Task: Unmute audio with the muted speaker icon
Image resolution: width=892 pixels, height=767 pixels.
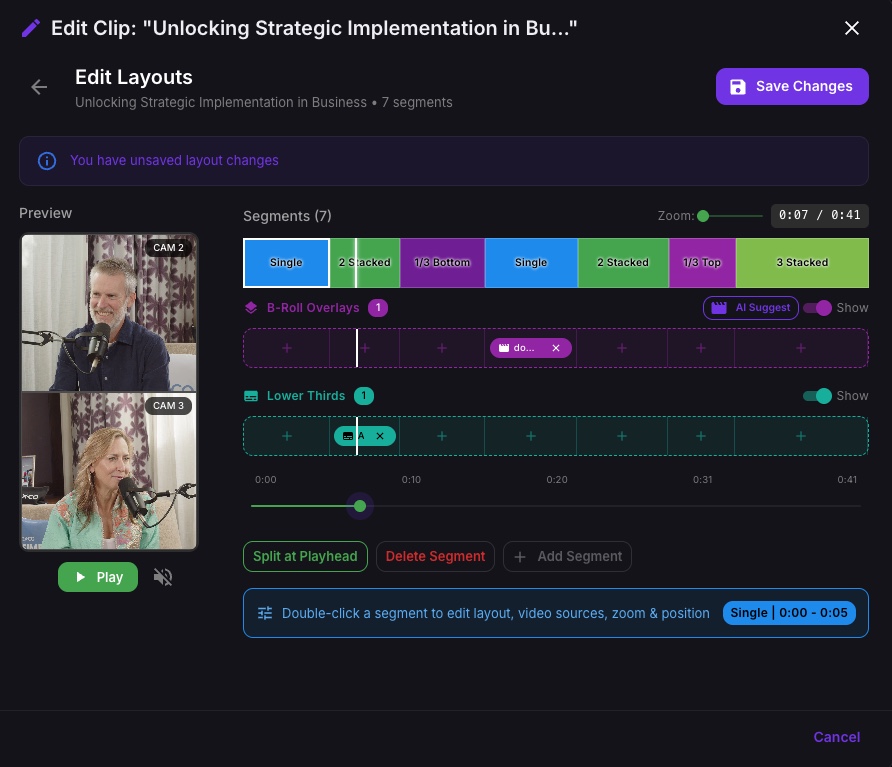Action: [x=163, y=577]
